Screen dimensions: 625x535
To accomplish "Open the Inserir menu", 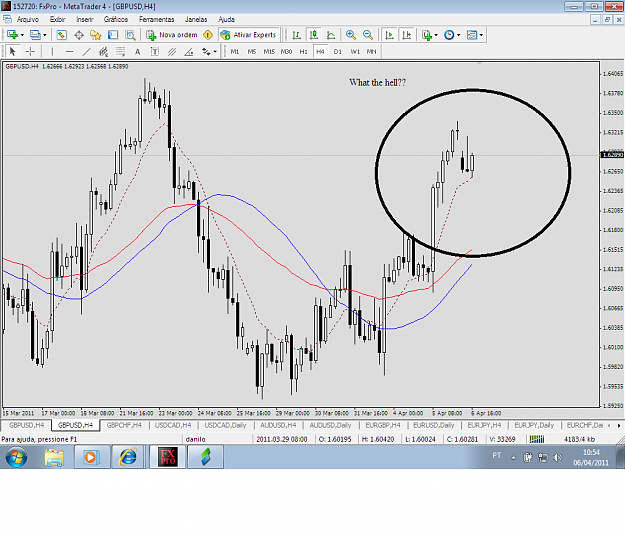I will tap(85, 19).
